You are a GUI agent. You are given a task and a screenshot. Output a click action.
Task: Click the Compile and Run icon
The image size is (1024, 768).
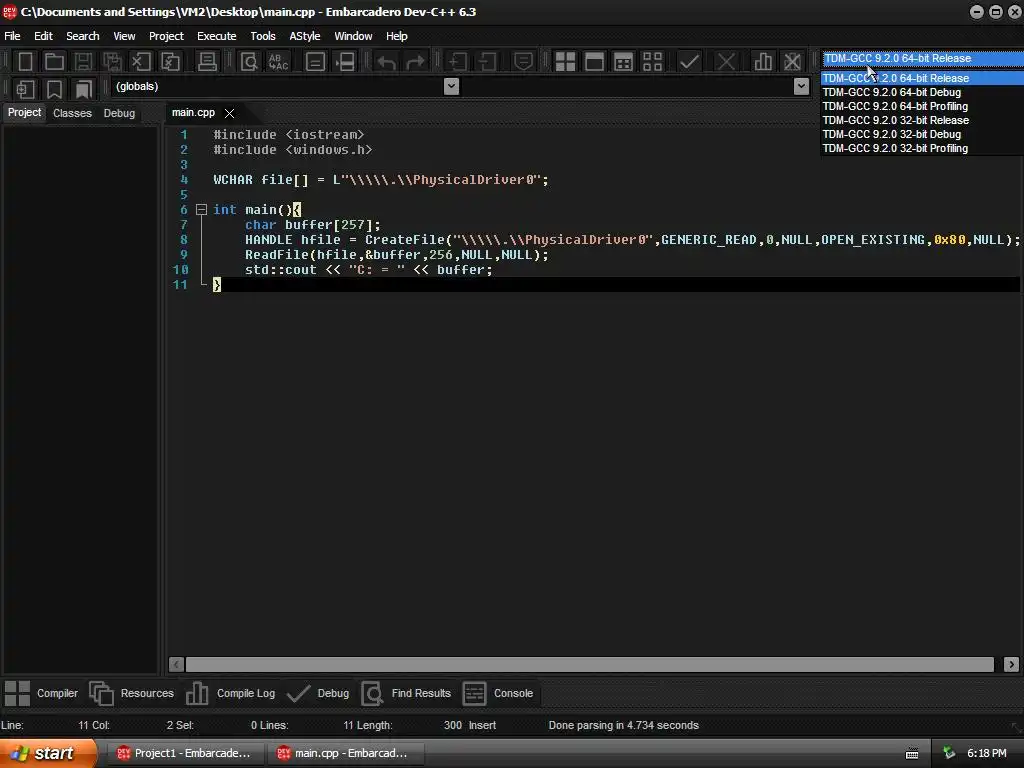(624, 62)
